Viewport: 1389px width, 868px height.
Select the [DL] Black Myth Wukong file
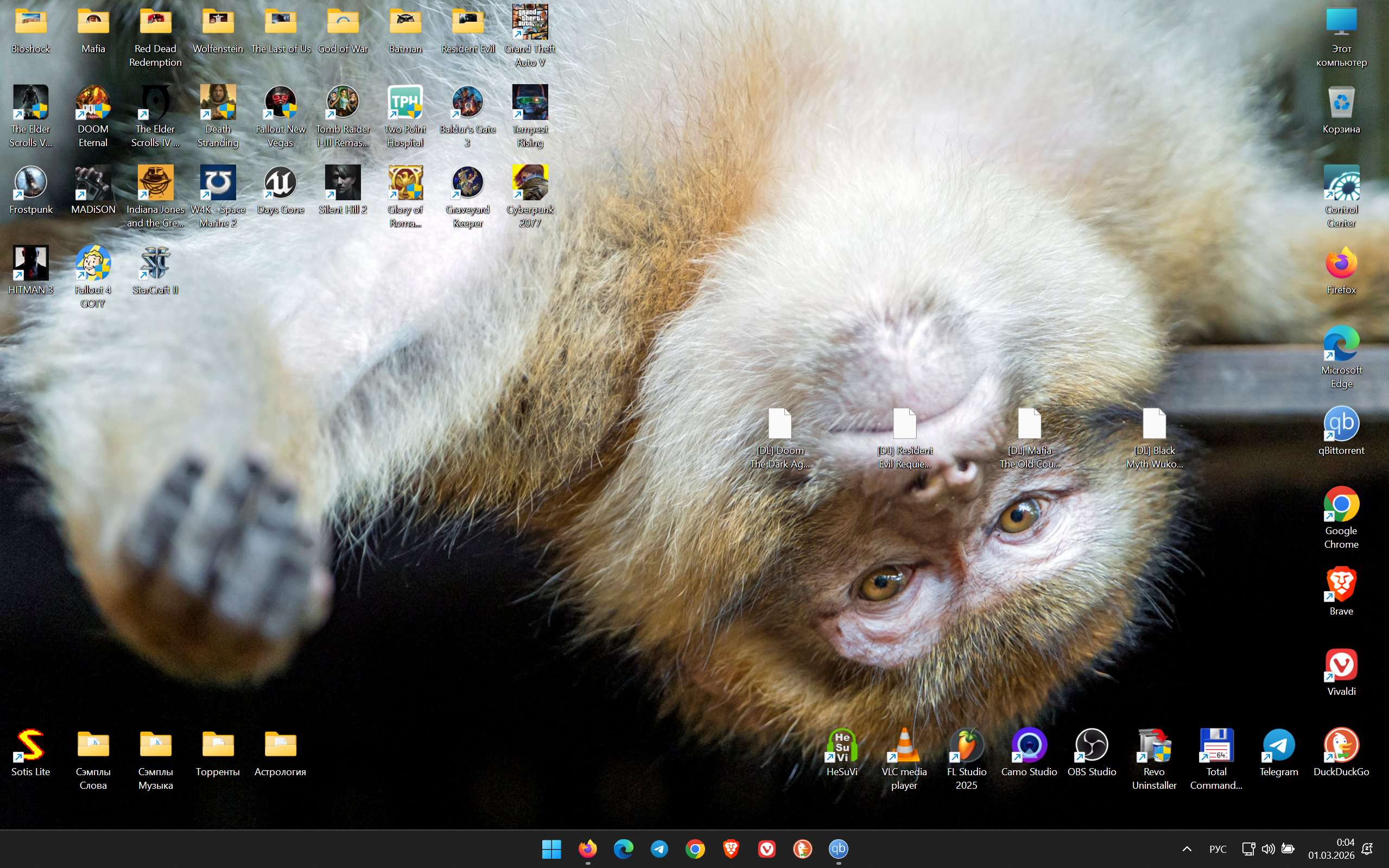[1153, 425]
